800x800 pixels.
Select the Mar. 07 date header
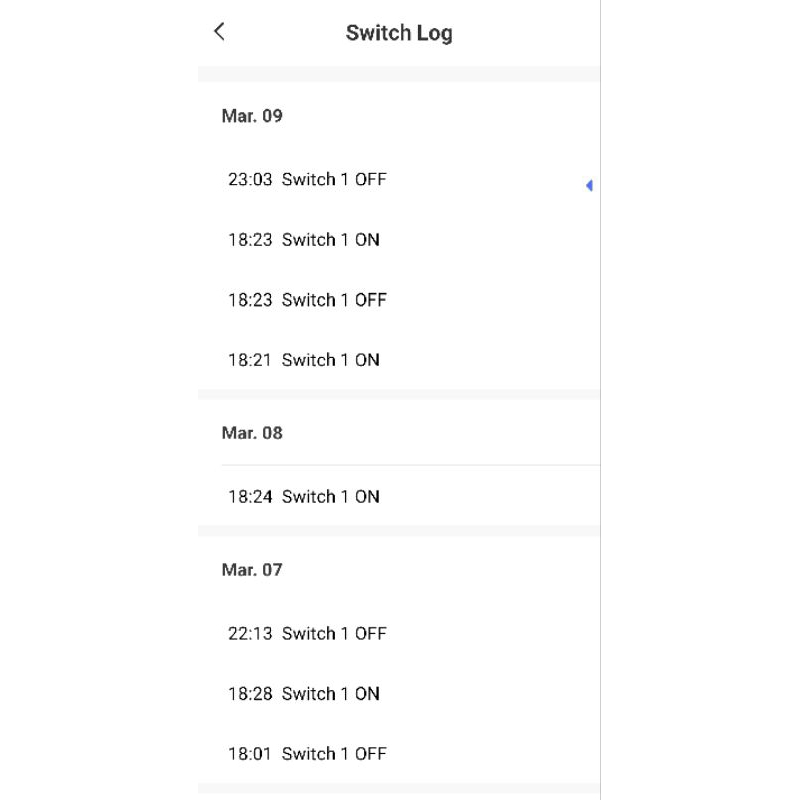click(x=252, y=570)
